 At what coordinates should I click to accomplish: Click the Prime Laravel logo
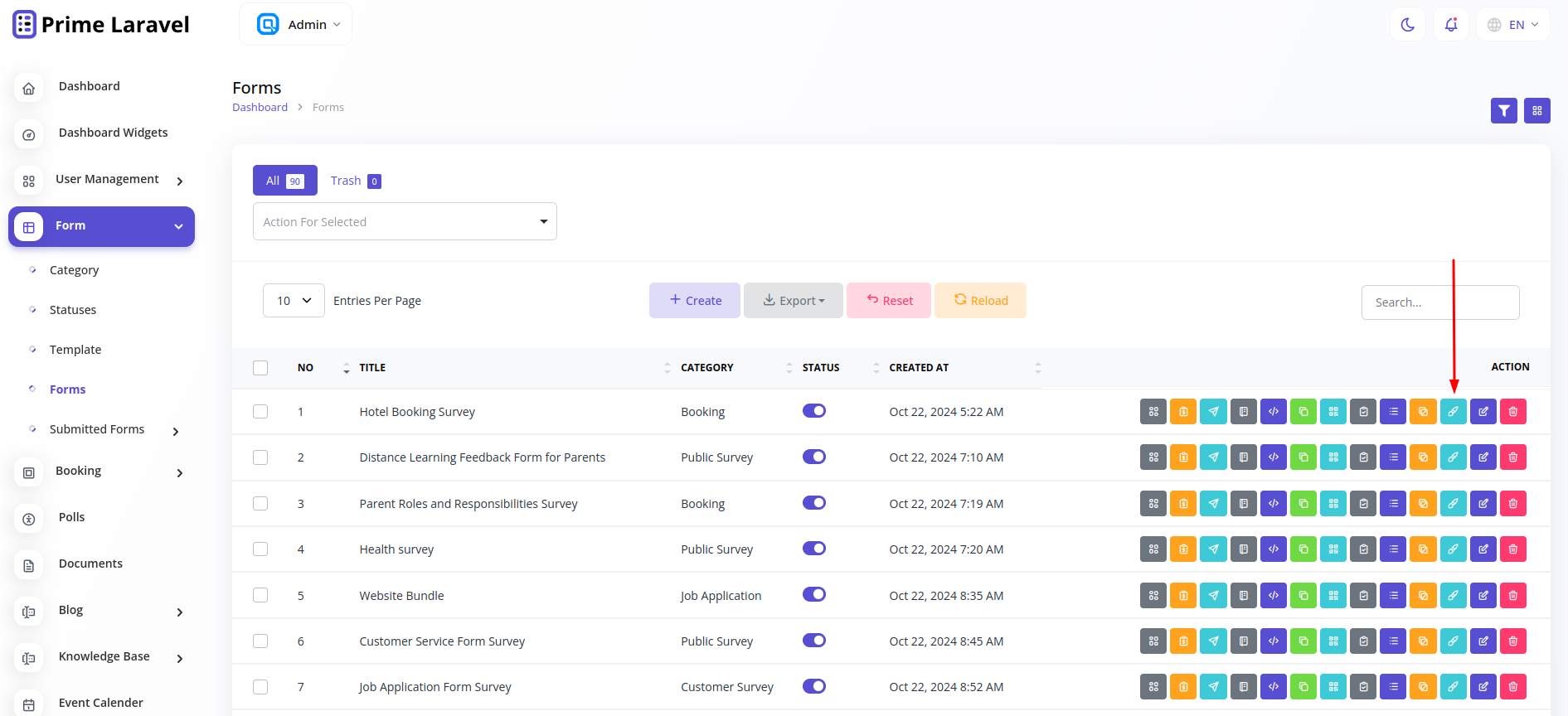(x=101, y=25)
